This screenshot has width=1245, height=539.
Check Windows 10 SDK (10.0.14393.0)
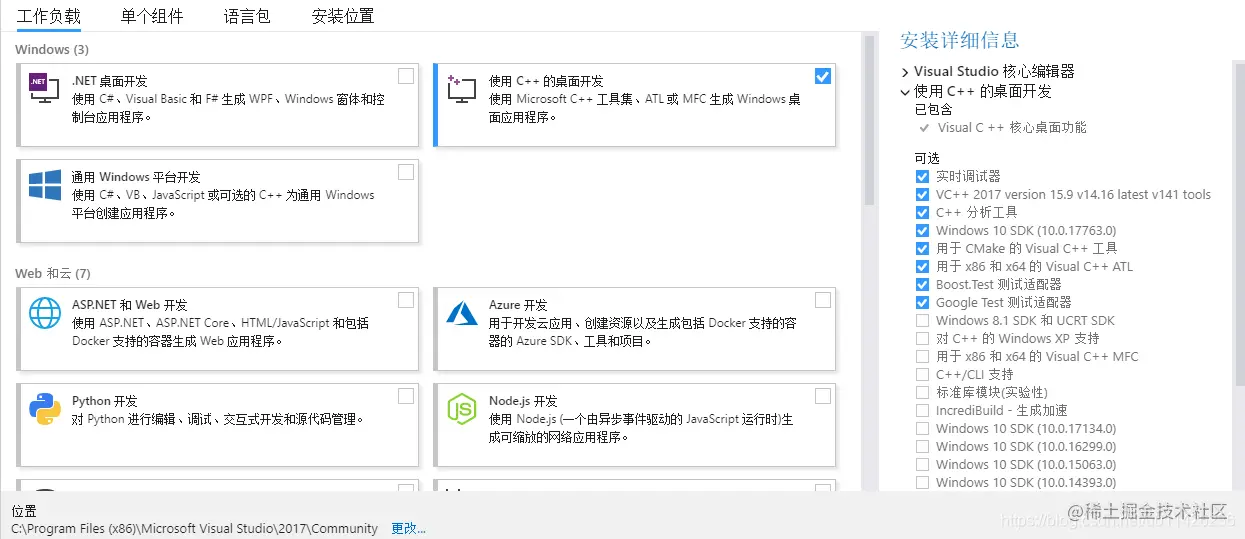[x=922, y=482]
